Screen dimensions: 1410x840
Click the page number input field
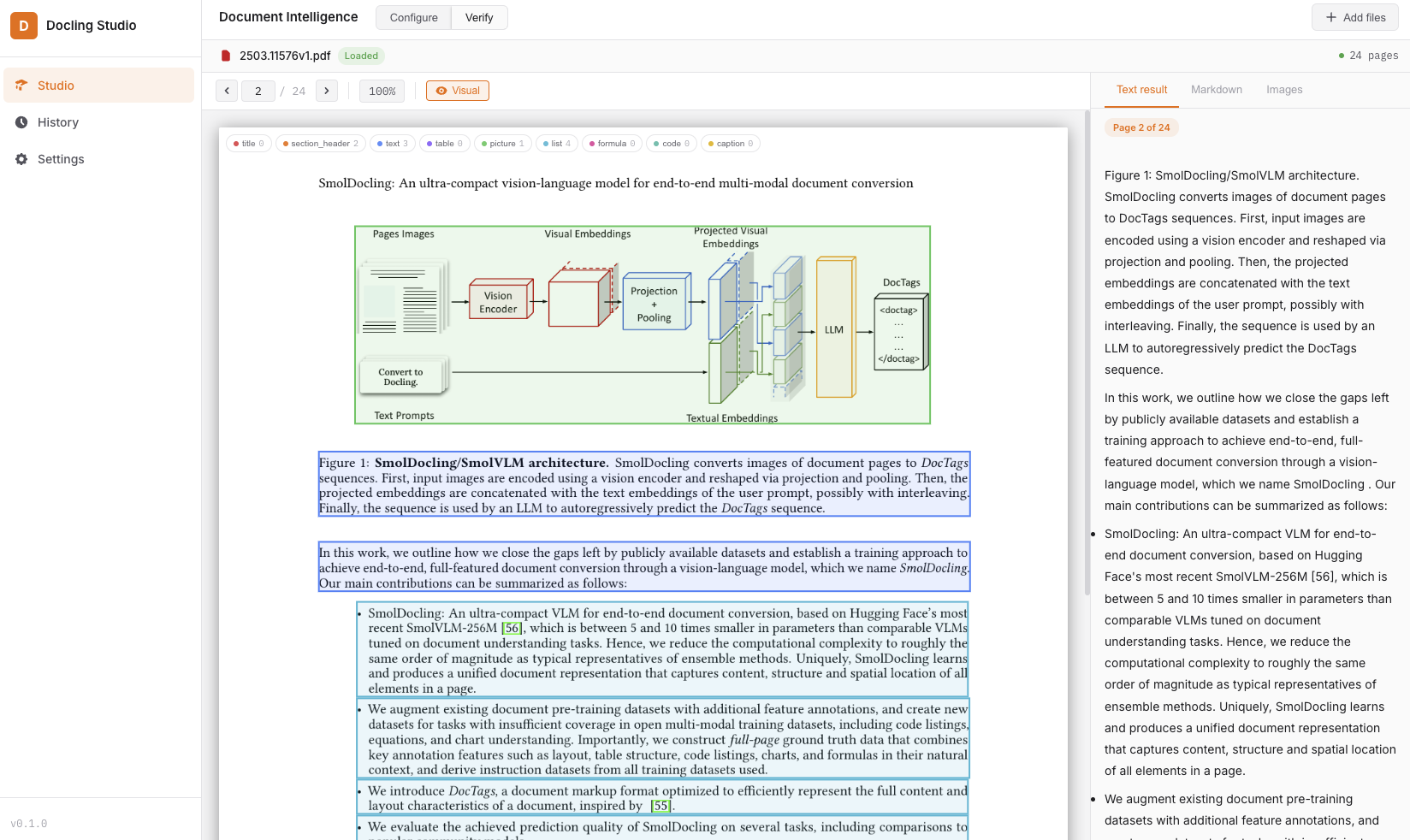point(258,91)
